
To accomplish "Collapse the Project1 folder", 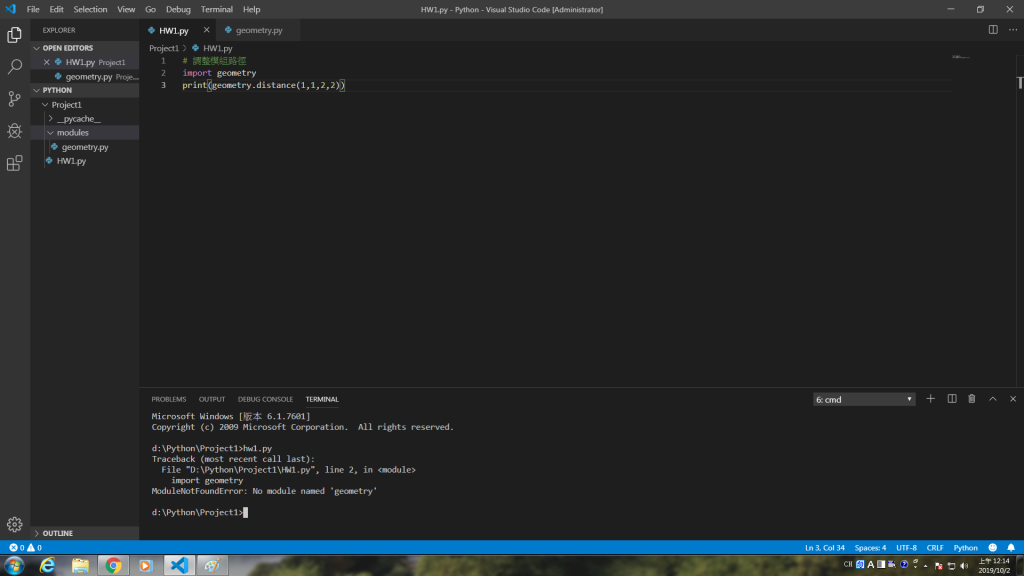I will (45, 104).
